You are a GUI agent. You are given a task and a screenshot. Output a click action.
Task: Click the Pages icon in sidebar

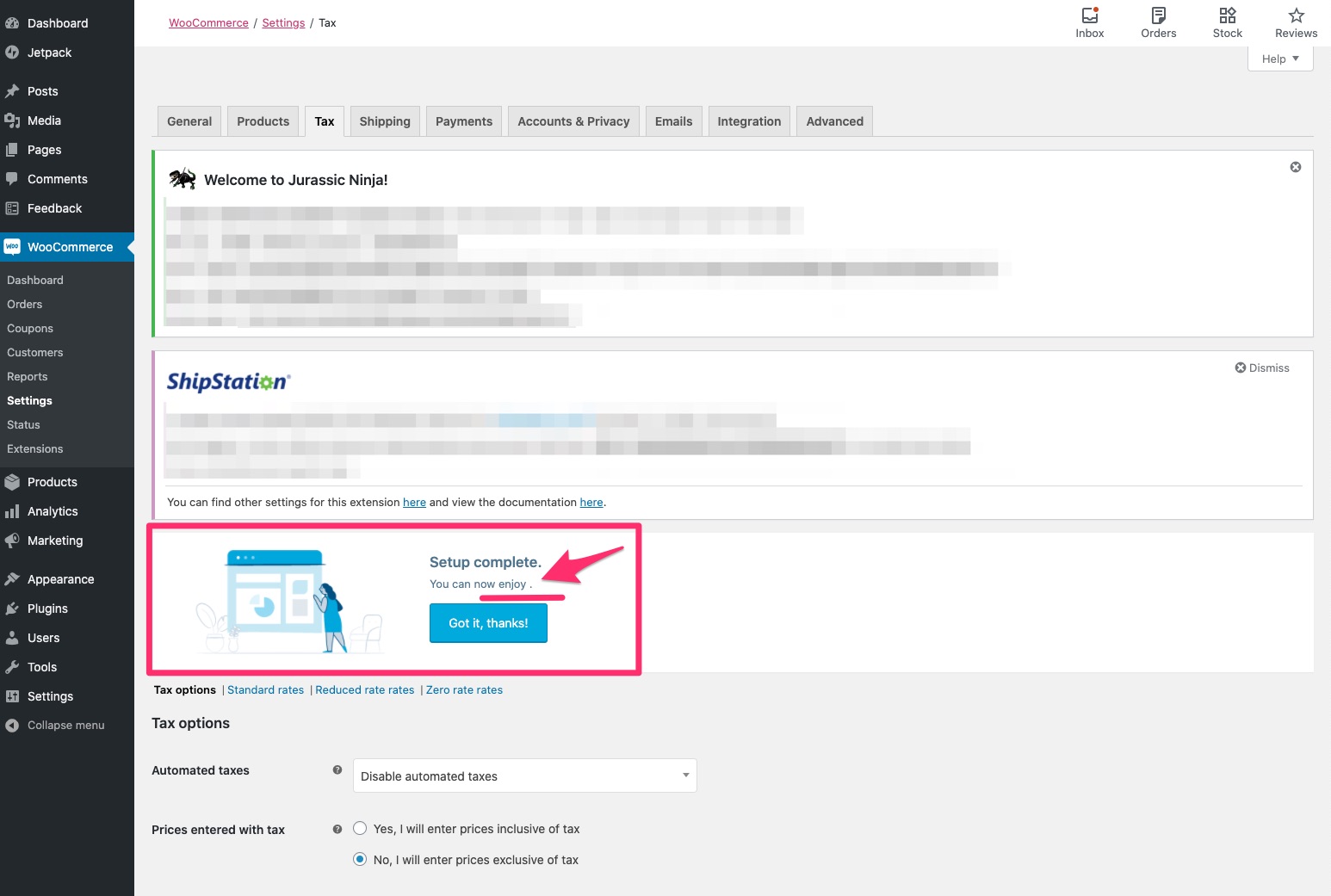tap(12, 150)
